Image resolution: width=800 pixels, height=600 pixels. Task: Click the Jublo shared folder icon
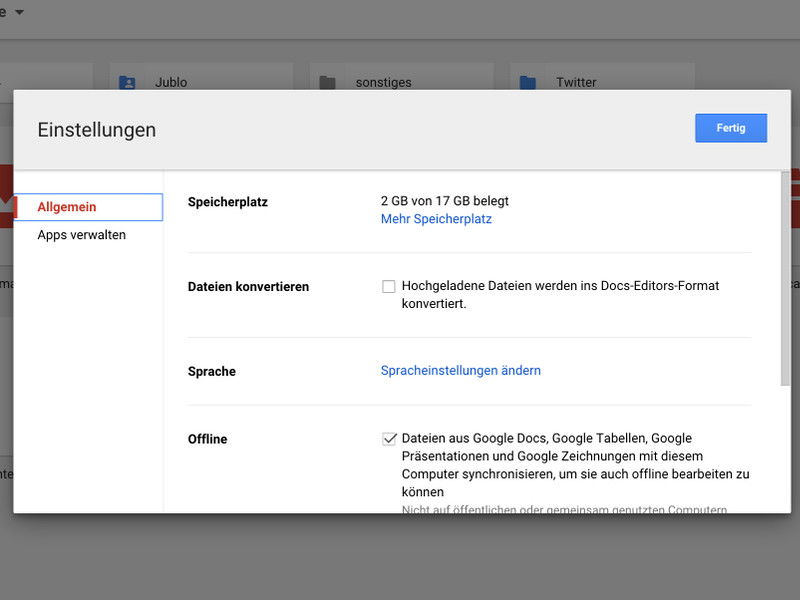coord(127,82)
